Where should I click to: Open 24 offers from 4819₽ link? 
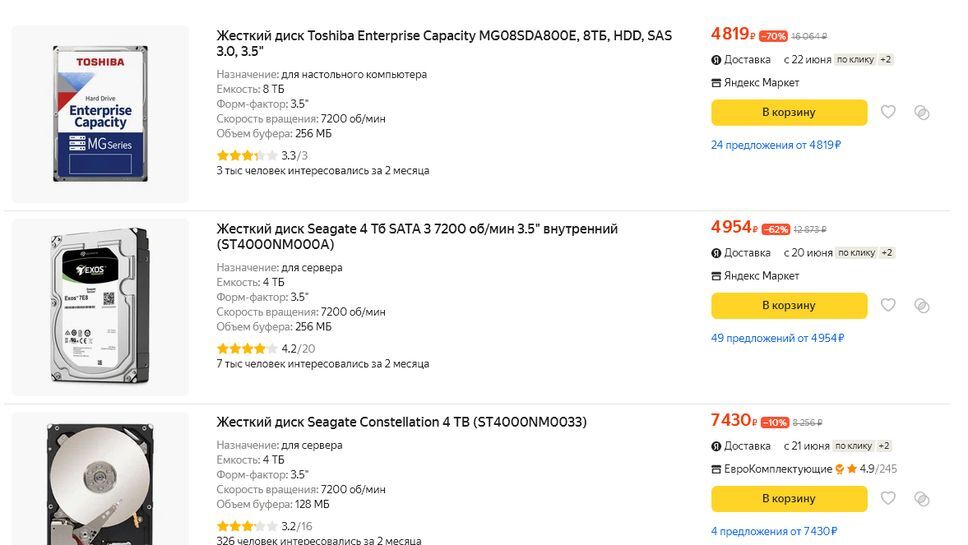click(775, 145)
